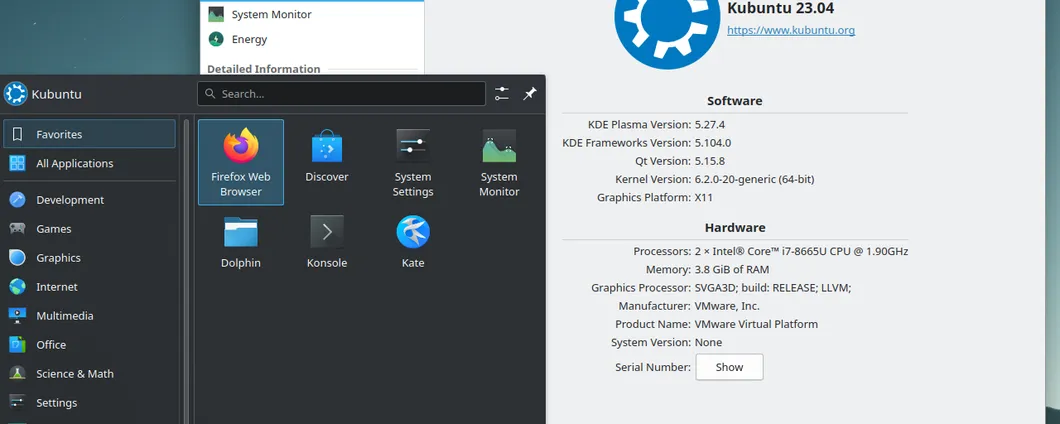The image size is (1060, 424).
Task: Click the Product Name VMware Virtual Platform
Action: (x=756, y=324)
